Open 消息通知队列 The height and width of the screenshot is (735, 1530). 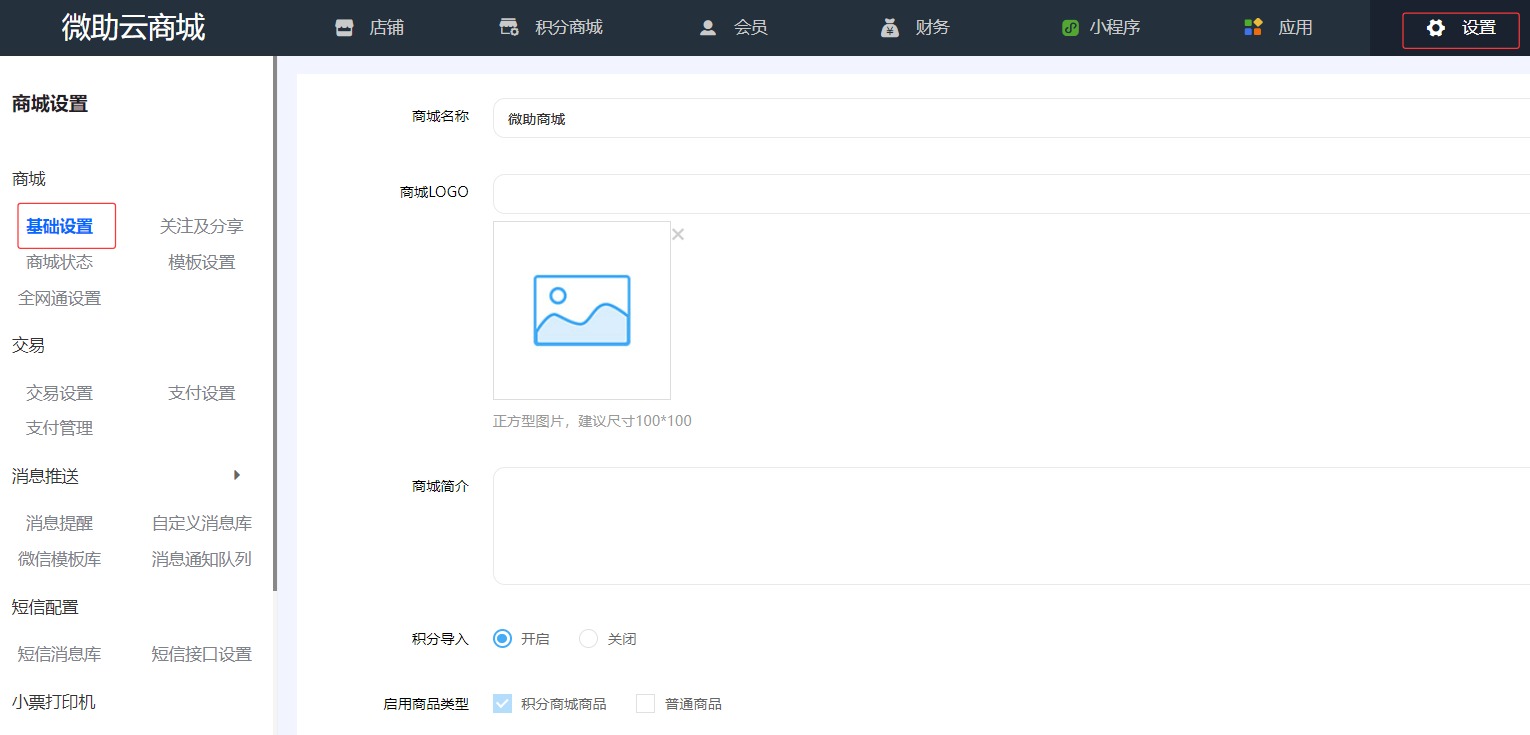pos(202,559)
